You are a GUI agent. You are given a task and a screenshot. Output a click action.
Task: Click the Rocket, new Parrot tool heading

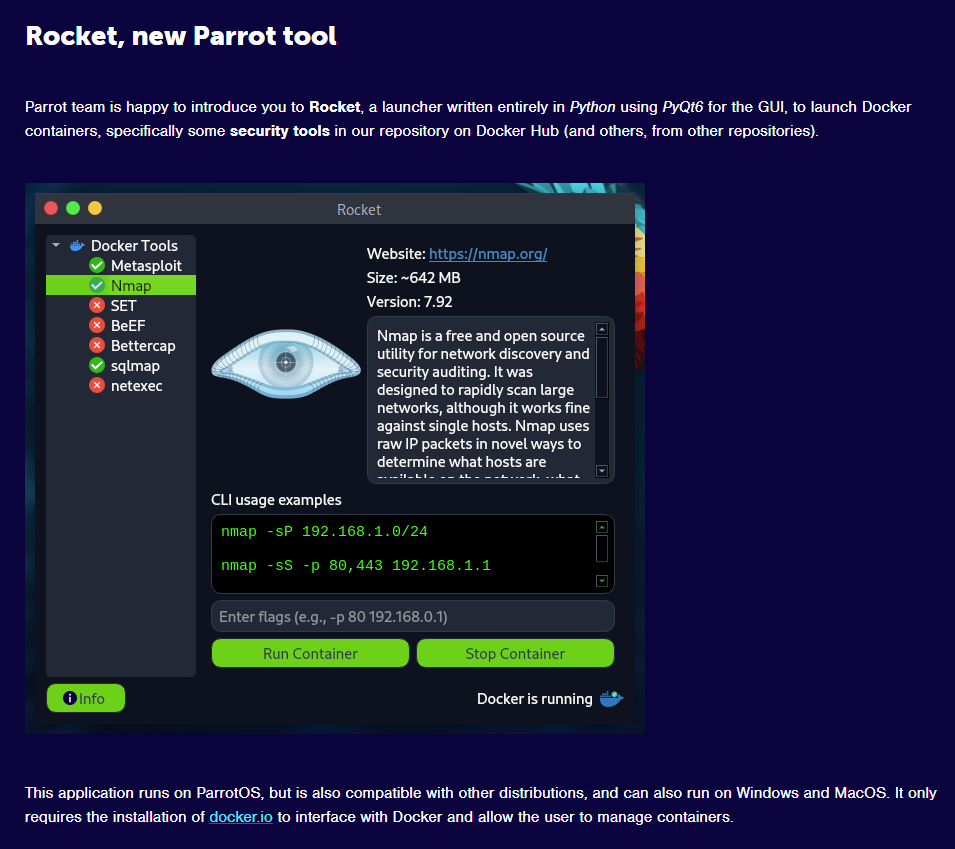[x=181, y=36]
